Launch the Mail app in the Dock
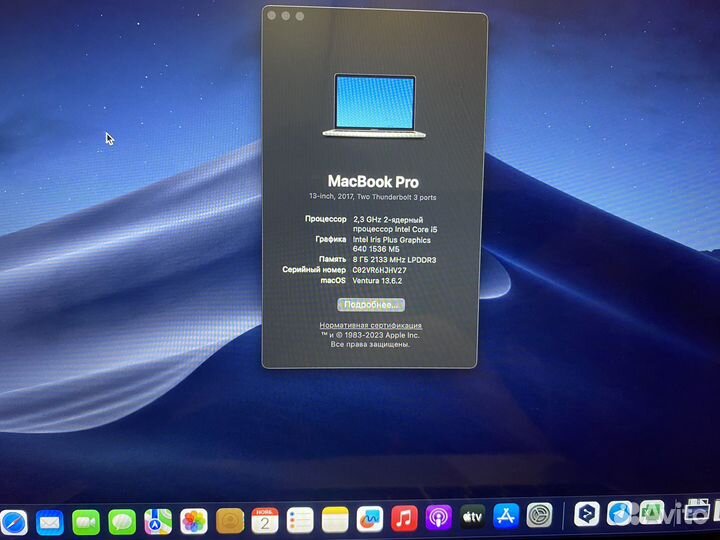 (50, 522)
